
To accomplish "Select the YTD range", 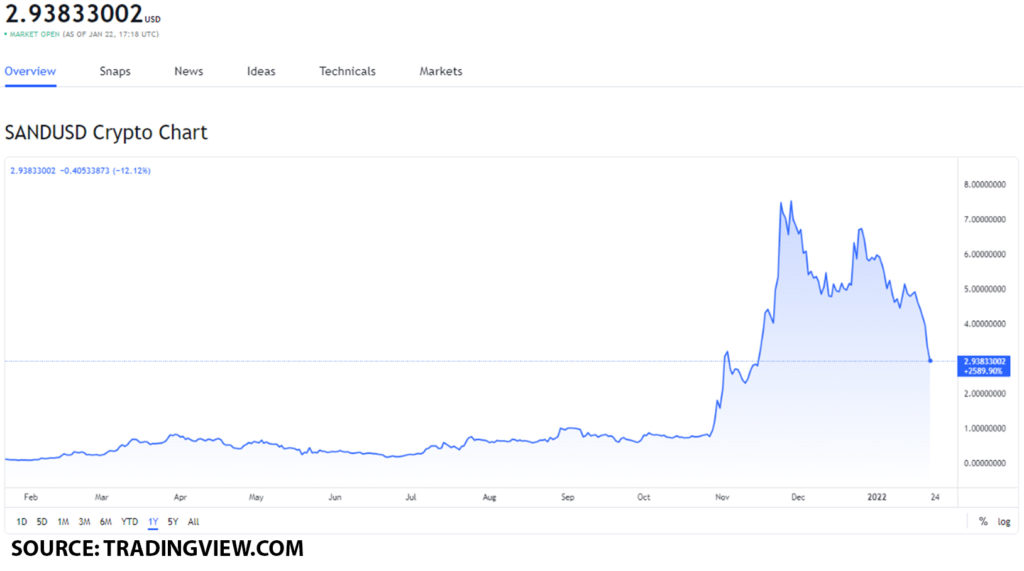I will 129,521.
